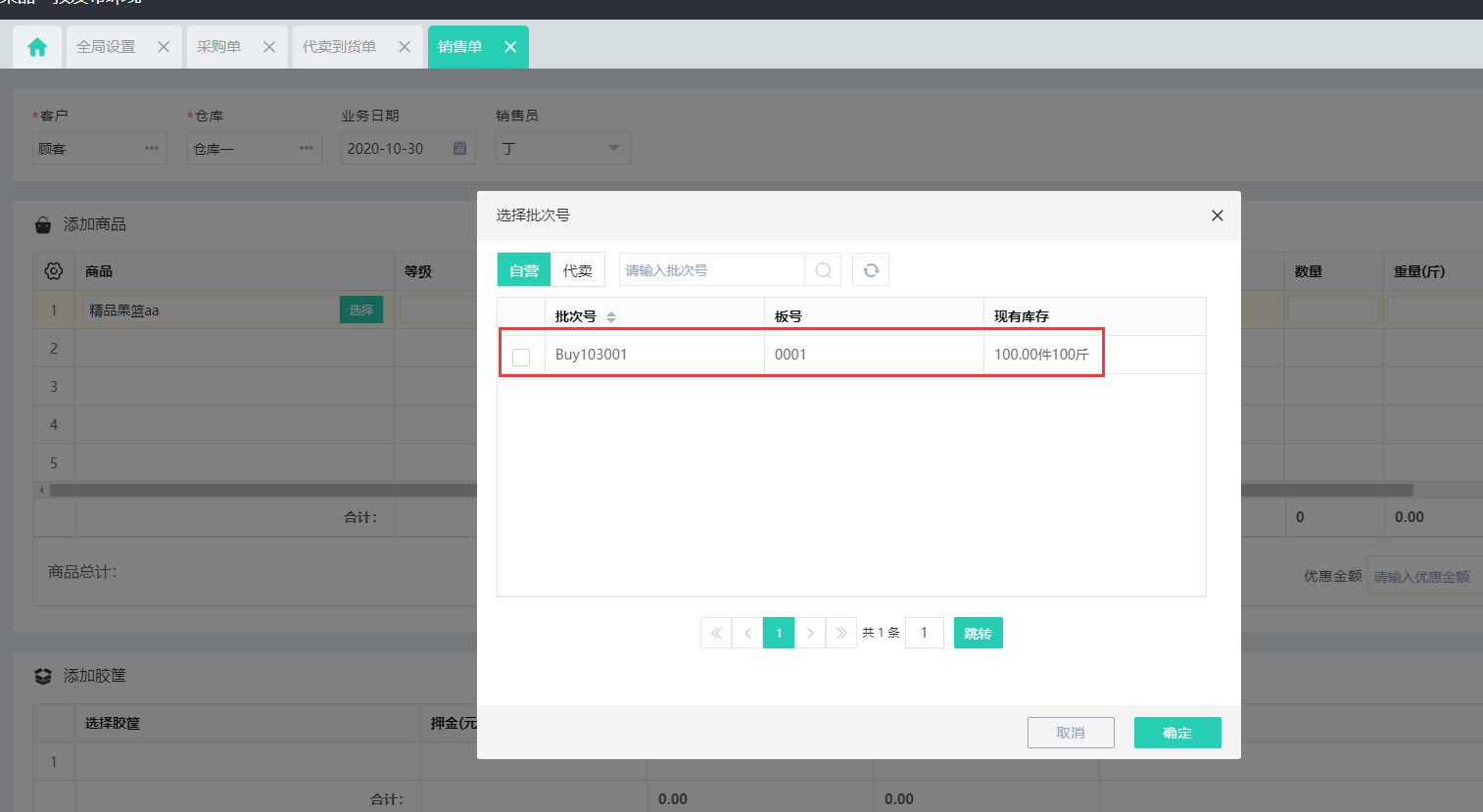Sort by 批次号 column arrows
This screenshot has width=1483, height=812.
[611, 316]
